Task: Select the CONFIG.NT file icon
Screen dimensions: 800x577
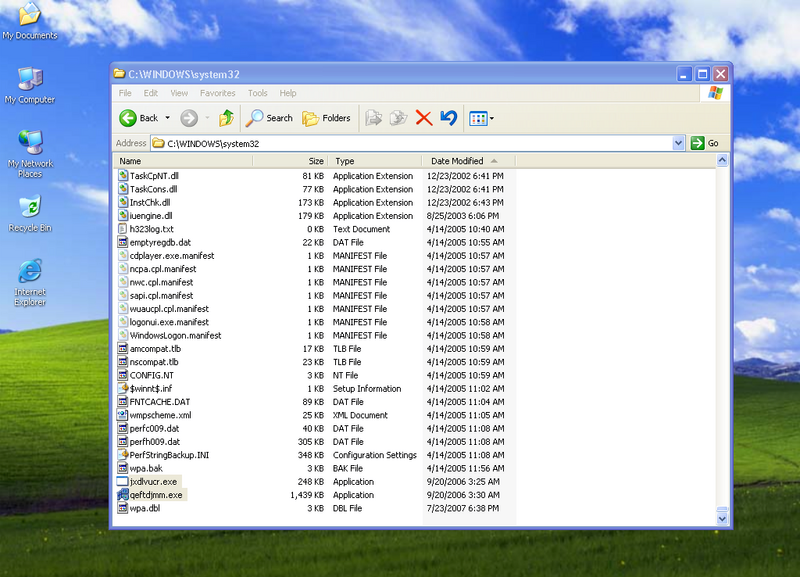Action: point(122,375)
